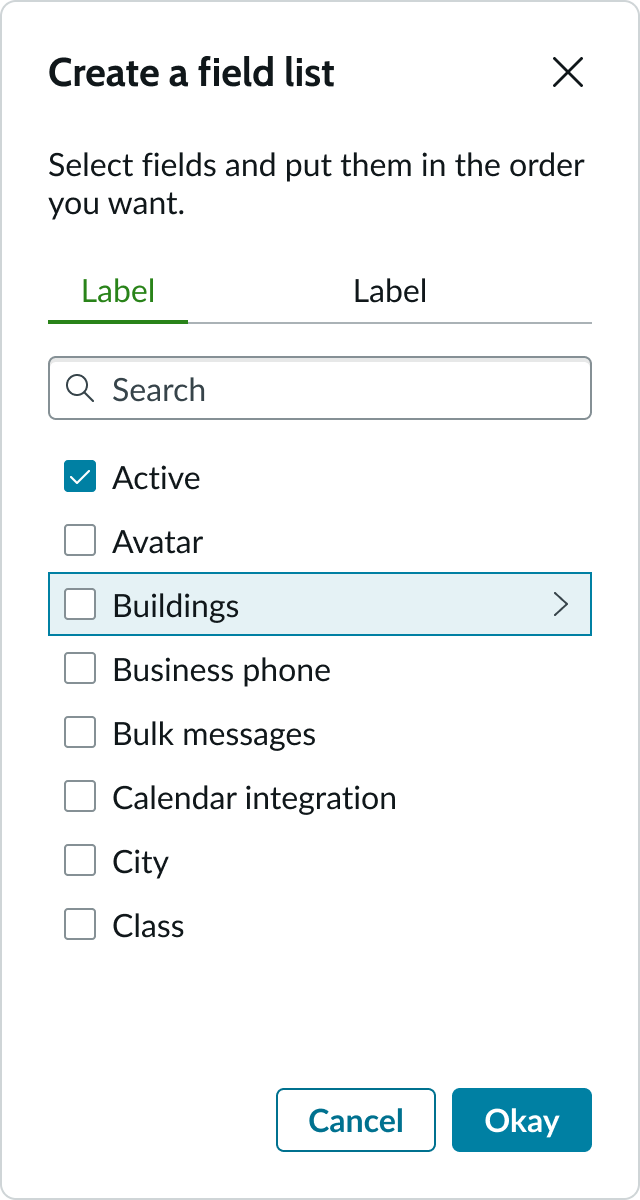Screen dimensions: 640x1200
Task: Enable the Class field
Action: 79,924
